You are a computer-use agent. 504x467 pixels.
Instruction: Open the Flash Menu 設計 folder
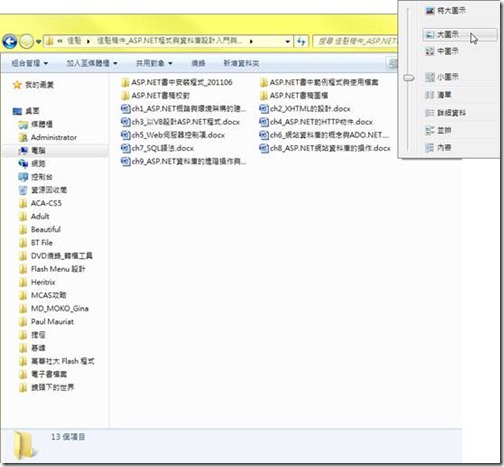[52, 269]
